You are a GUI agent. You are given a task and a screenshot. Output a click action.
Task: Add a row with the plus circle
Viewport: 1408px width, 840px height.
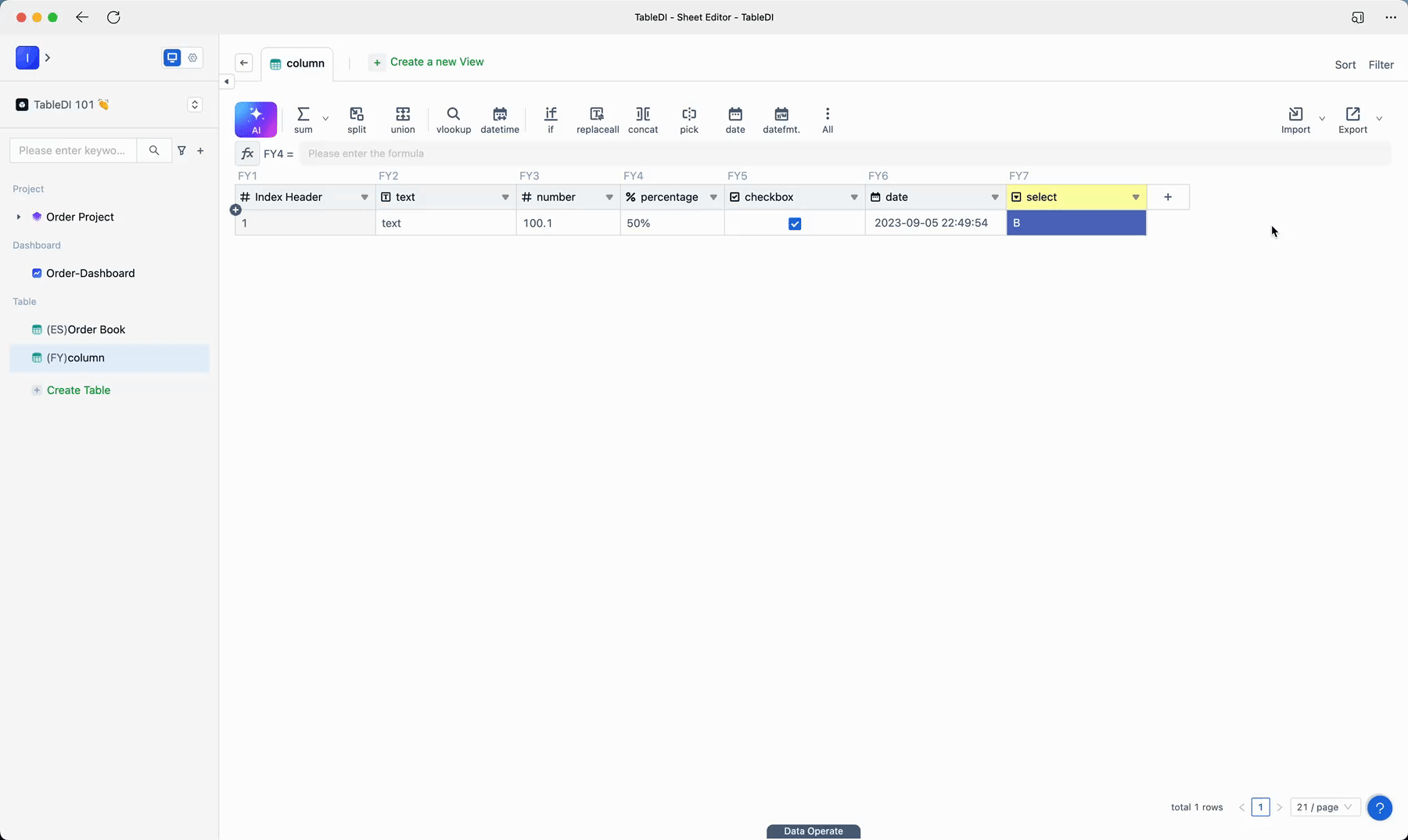coord(235,210)
